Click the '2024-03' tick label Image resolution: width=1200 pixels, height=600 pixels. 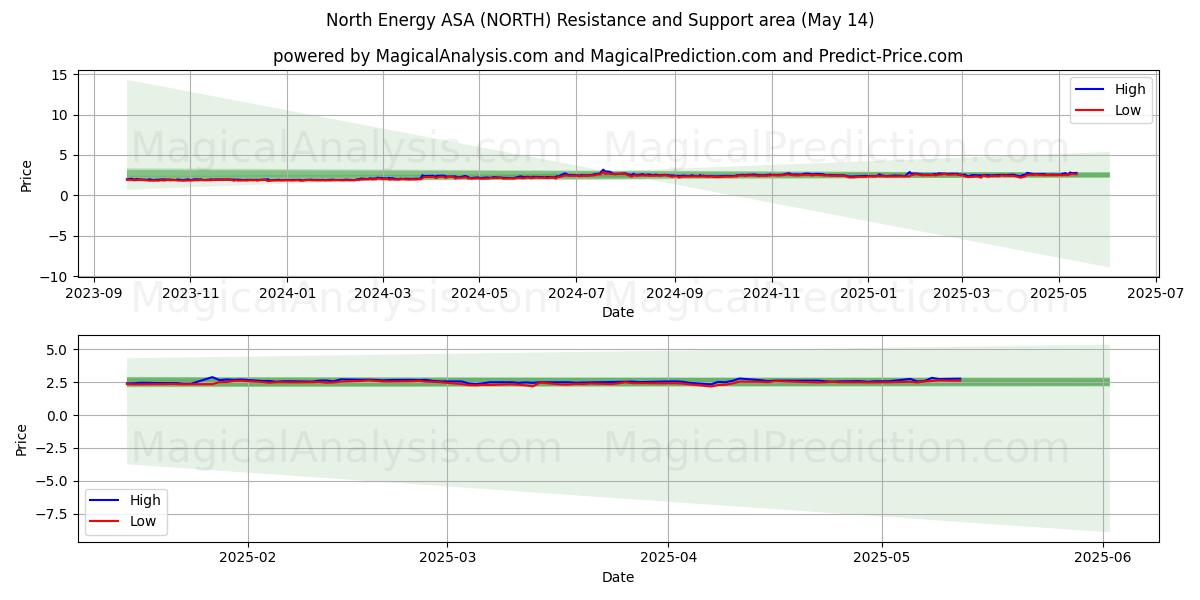pyautogui.click(x=382, y=293)
